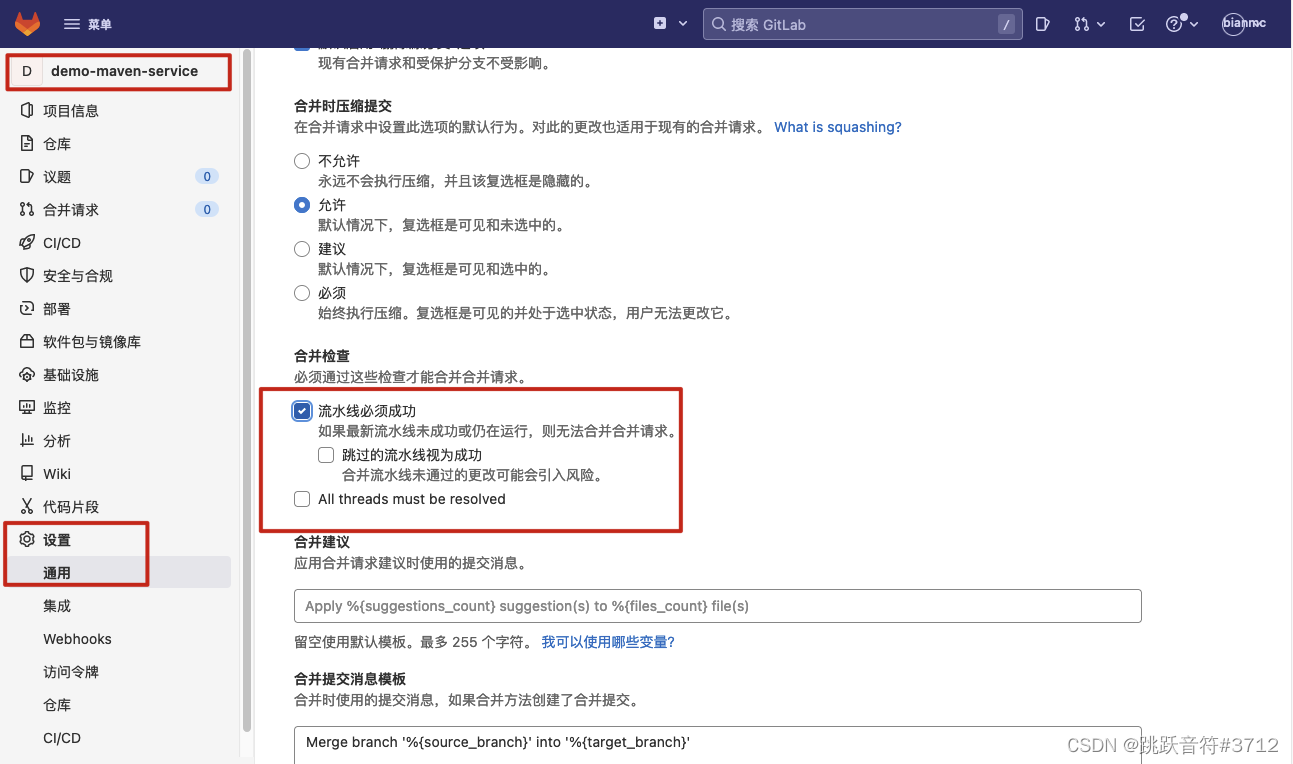
Task: Open the hamburger 菜单 menu
Action: pos(87,24)
